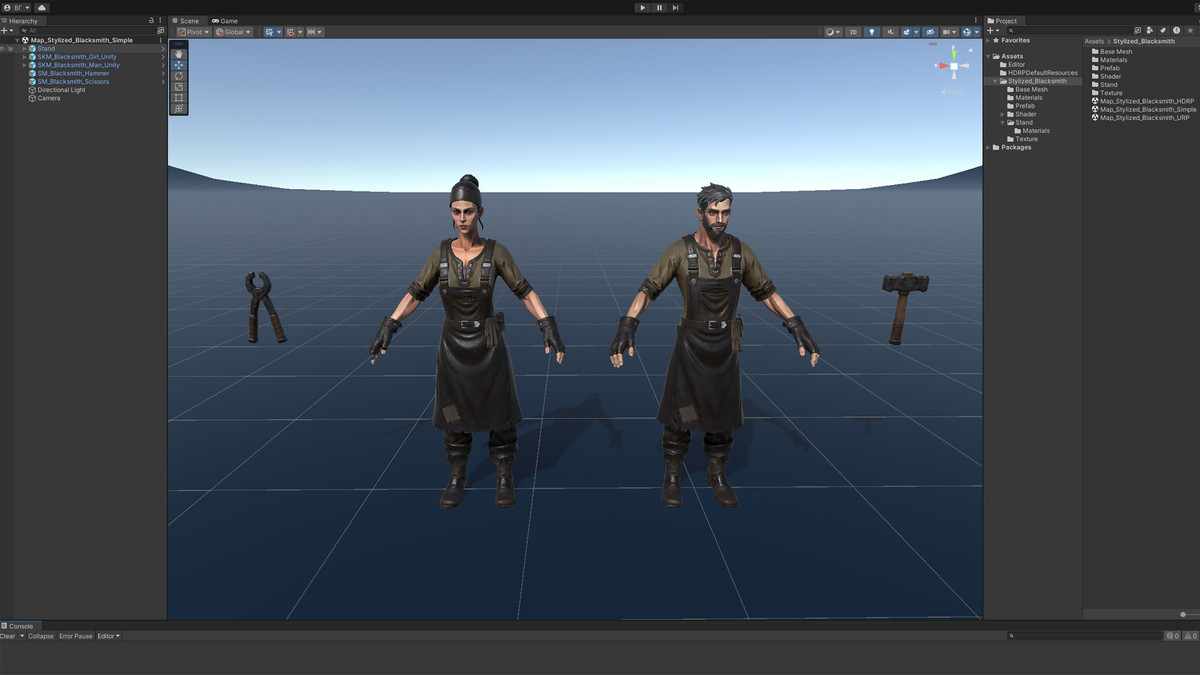1200x675 pixels.
Task: Open the cloud services icon
Action: coord(42,7)
